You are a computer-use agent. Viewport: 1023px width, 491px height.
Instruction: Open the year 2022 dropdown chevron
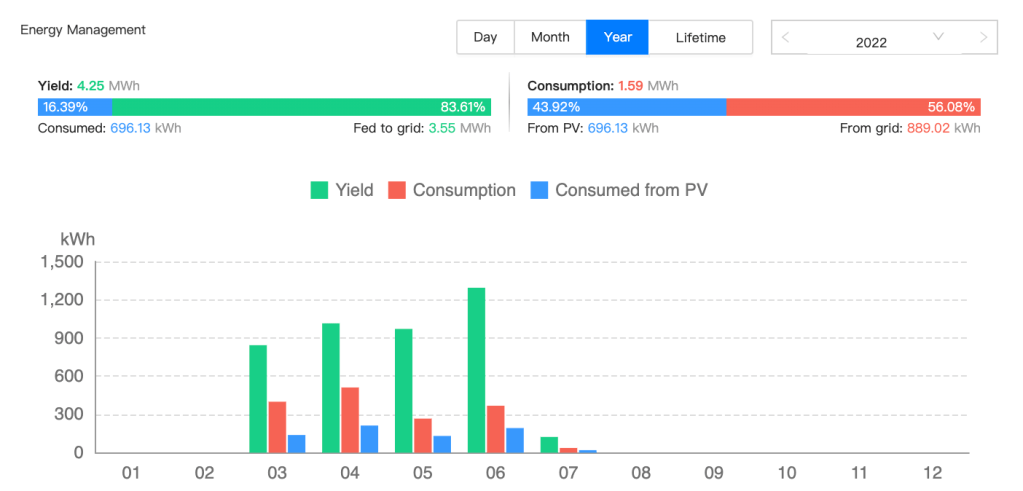938,37
